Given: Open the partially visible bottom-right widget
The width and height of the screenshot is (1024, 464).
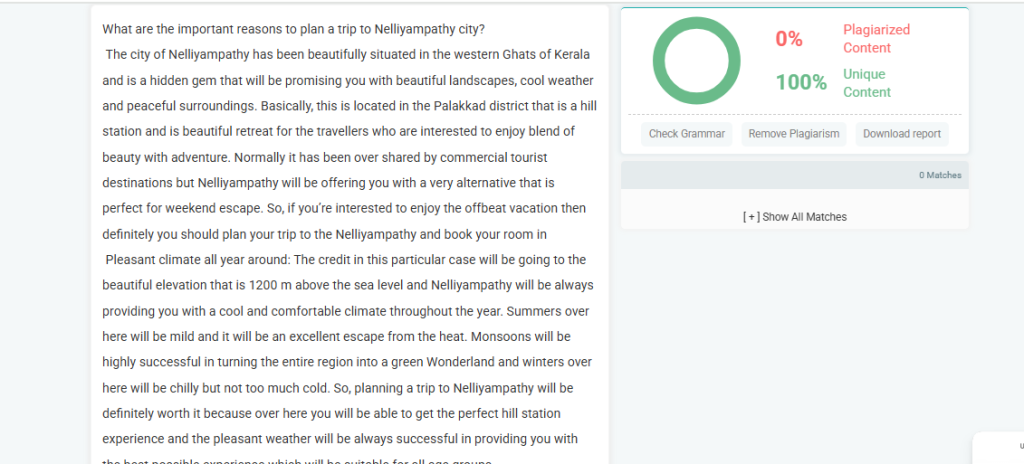Looking at the screenshot, I should pos(1000,447).
